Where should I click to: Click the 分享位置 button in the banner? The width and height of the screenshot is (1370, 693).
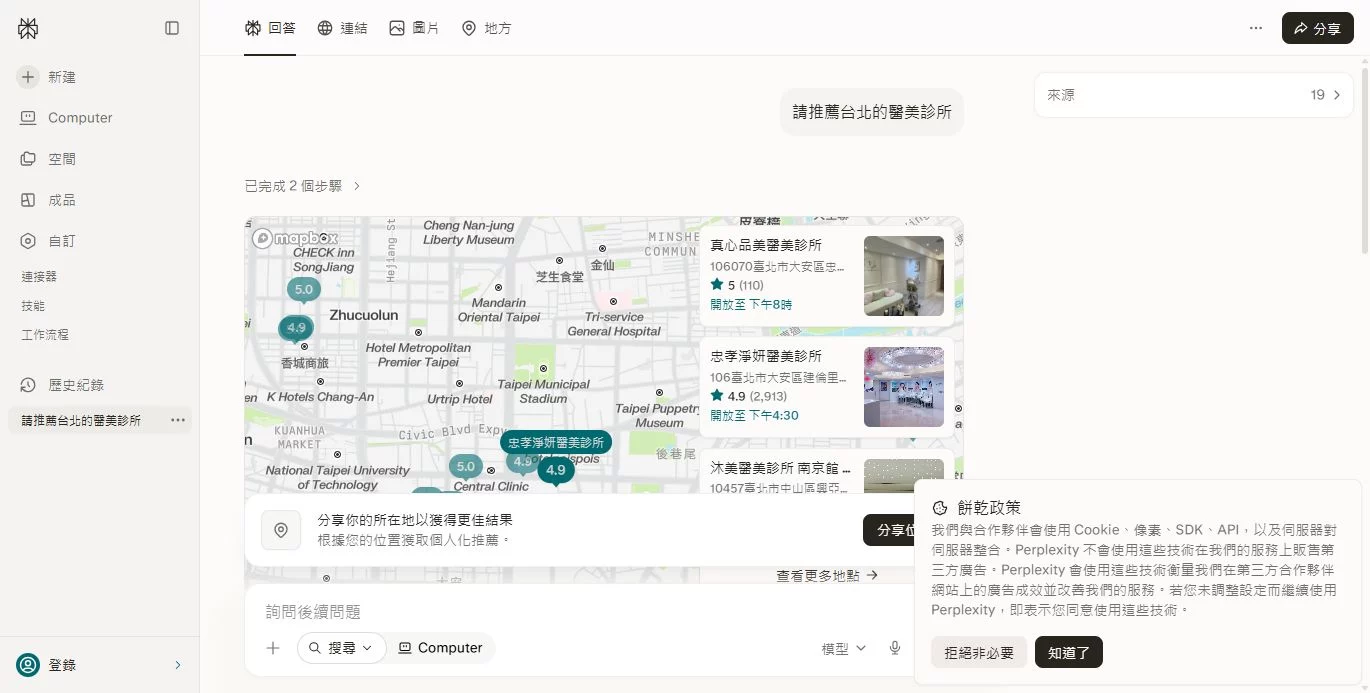tap(889, 530)
